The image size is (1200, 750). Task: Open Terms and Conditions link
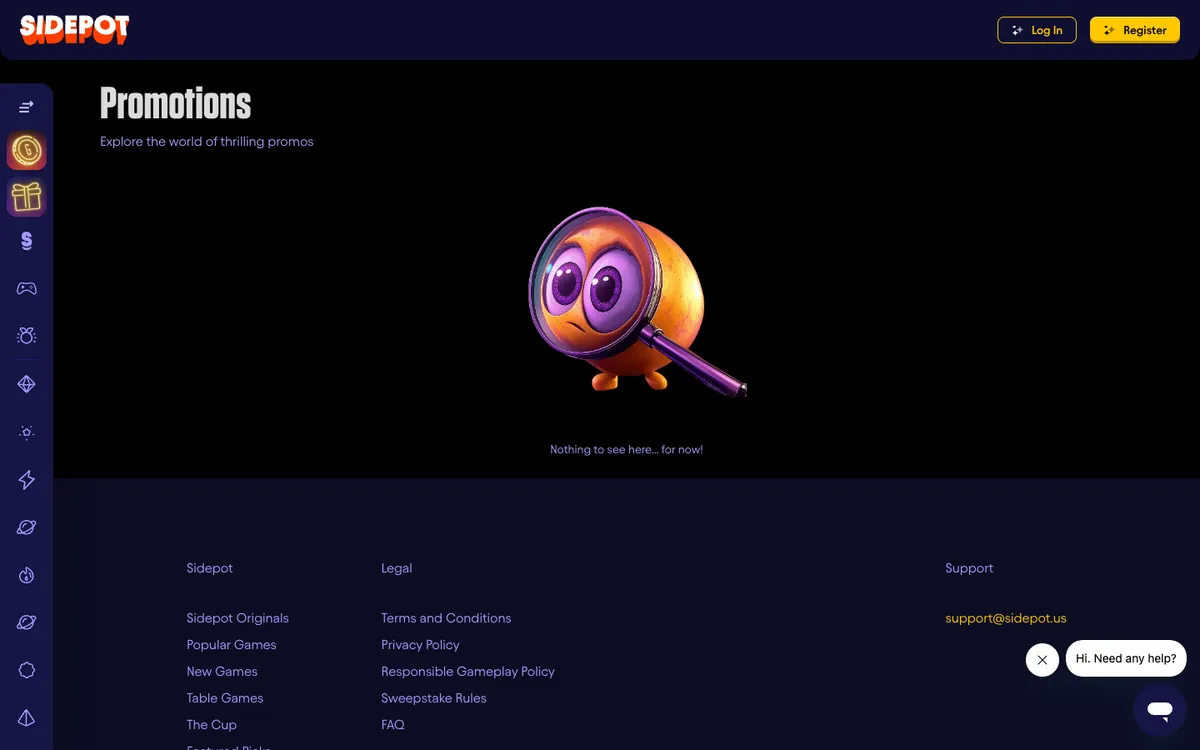point(446,618)
